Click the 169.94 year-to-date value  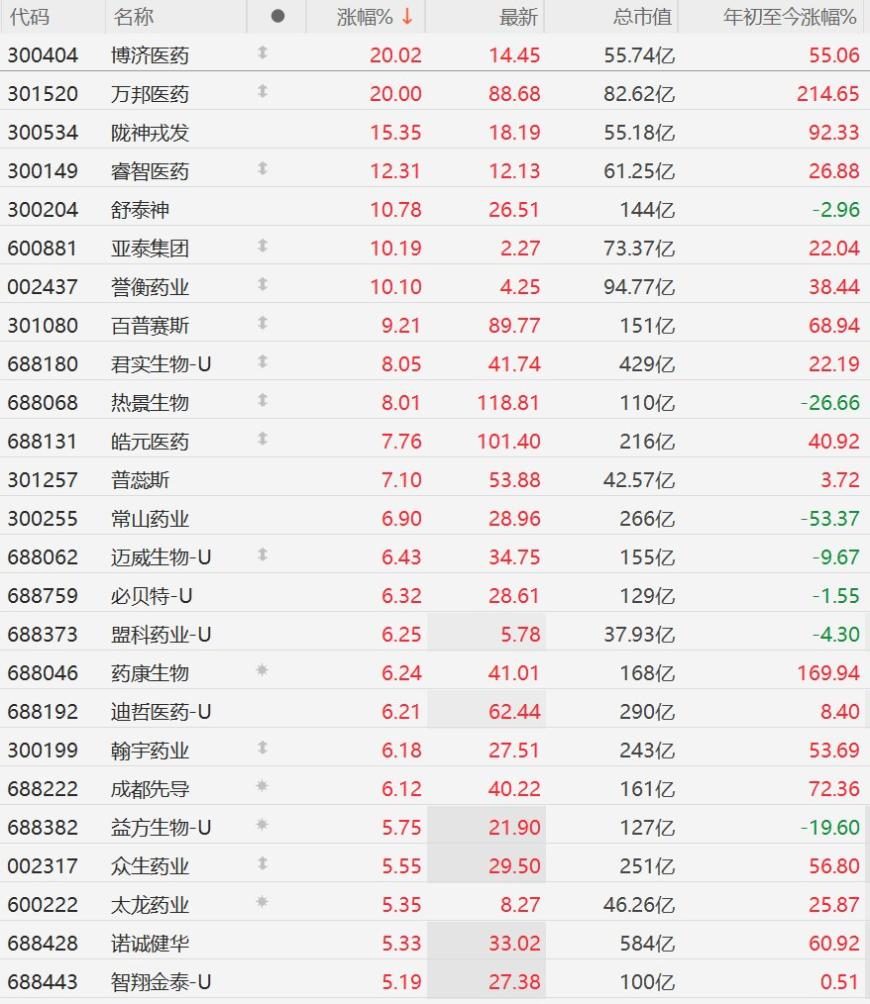pyautogui.click(x=827, y=673)
